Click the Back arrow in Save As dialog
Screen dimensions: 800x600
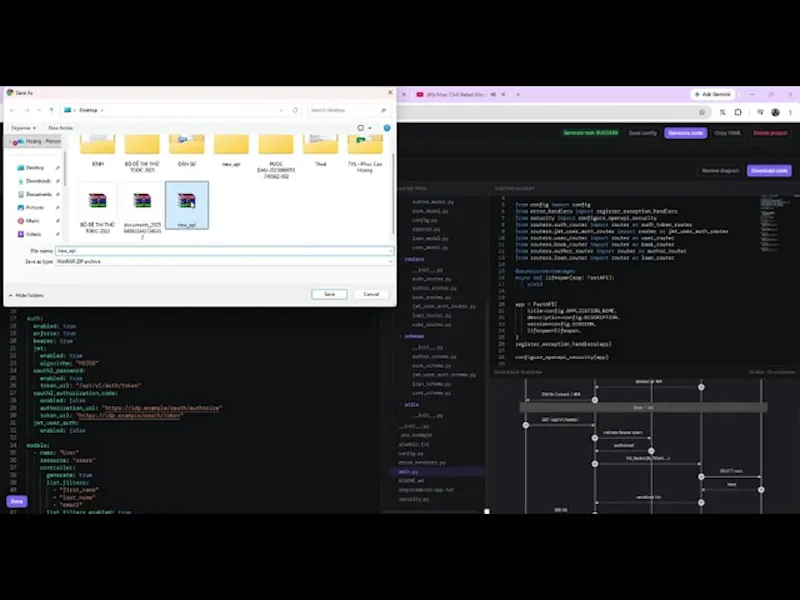coord(12,110)
